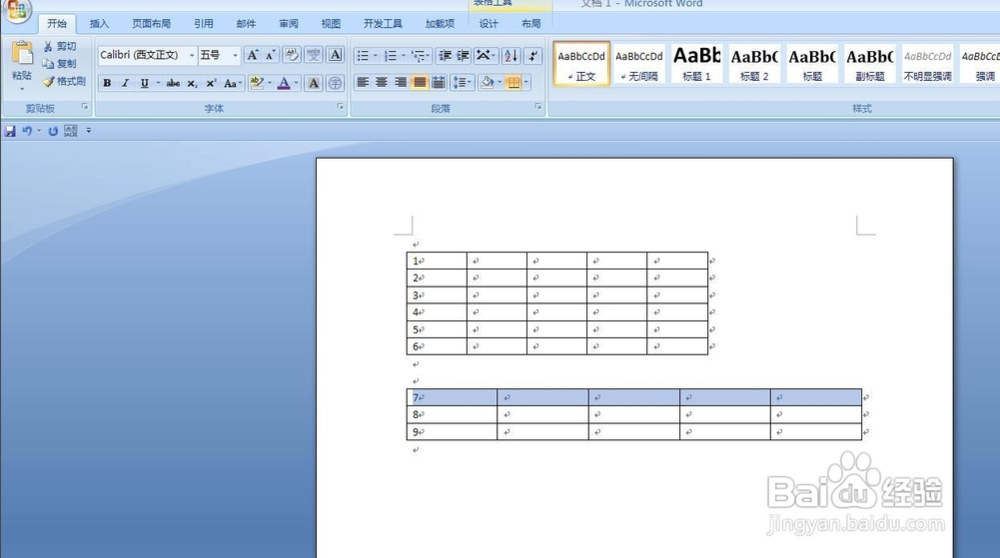Undo last action in Quick Access Toolbar

point(27,131)
